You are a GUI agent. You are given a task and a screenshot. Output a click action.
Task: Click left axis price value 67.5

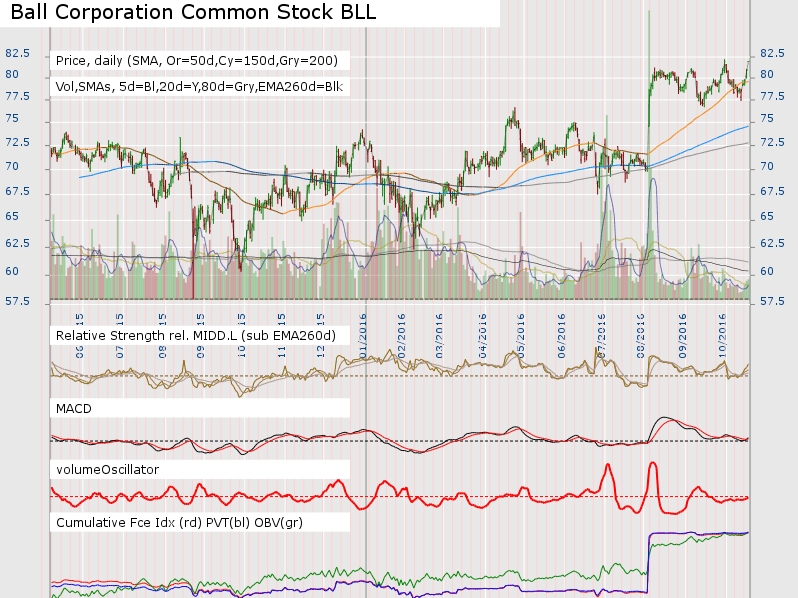[18, 191]
